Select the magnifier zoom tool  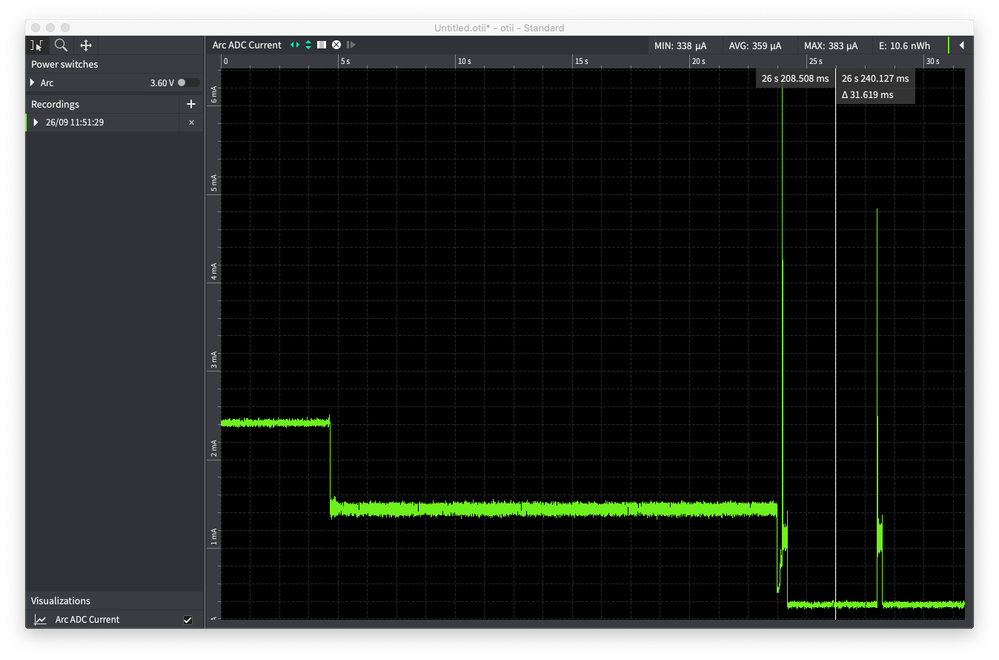tap(61, 45)
